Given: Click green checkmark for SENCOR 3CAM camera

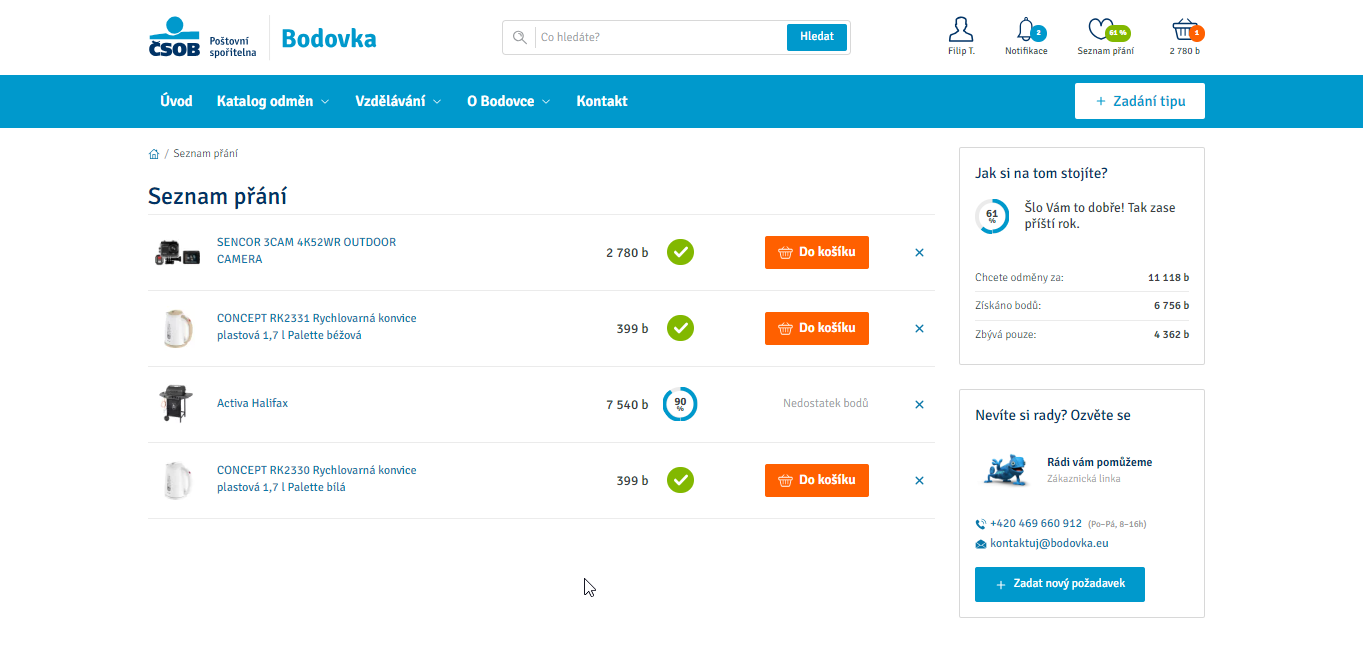Looking at the screenshot, I should click(x=681, y=252).
